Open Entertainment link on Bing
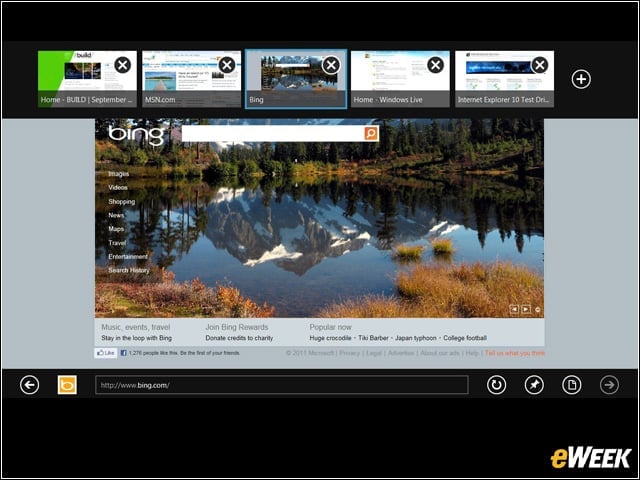The height and width of the screenshot is (480, 640). (128, 256)
